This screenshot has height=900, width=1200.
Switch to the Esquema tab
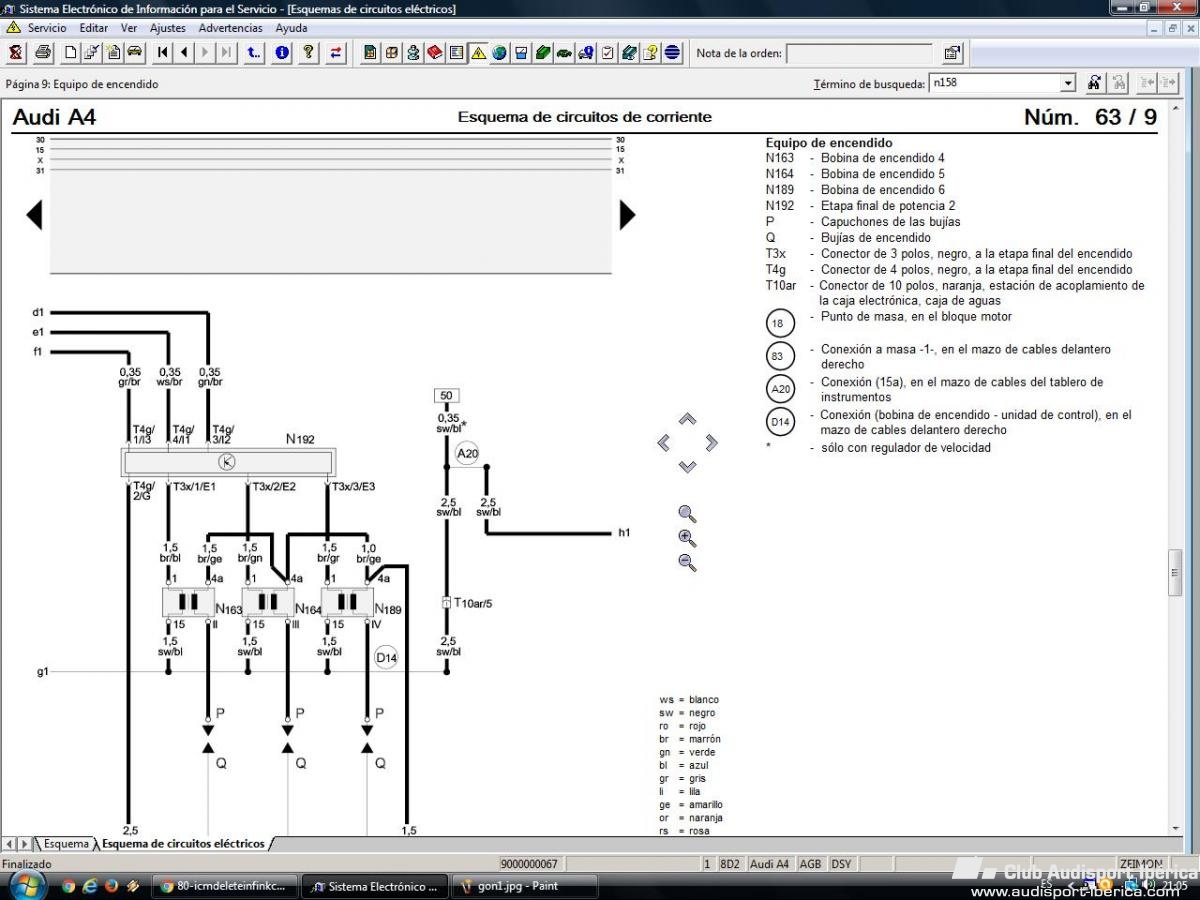(64, 844)
